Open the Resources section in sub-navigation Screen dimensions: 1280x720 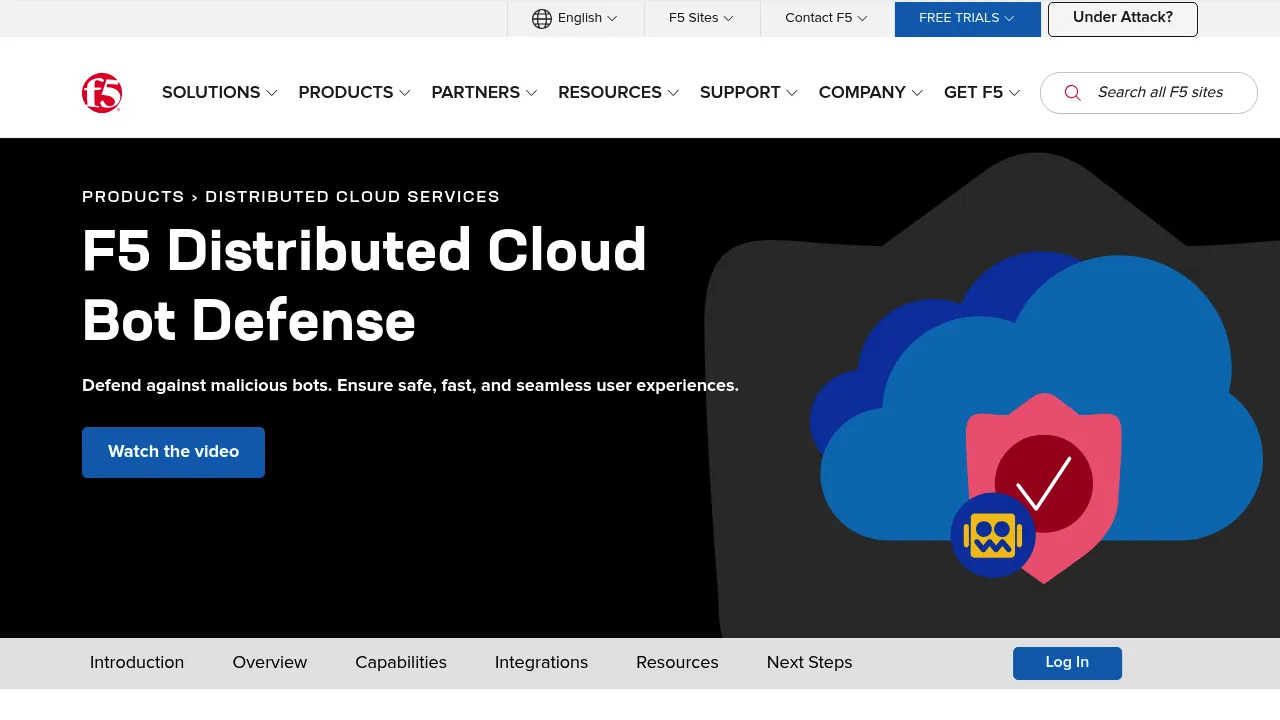point(677,662)
